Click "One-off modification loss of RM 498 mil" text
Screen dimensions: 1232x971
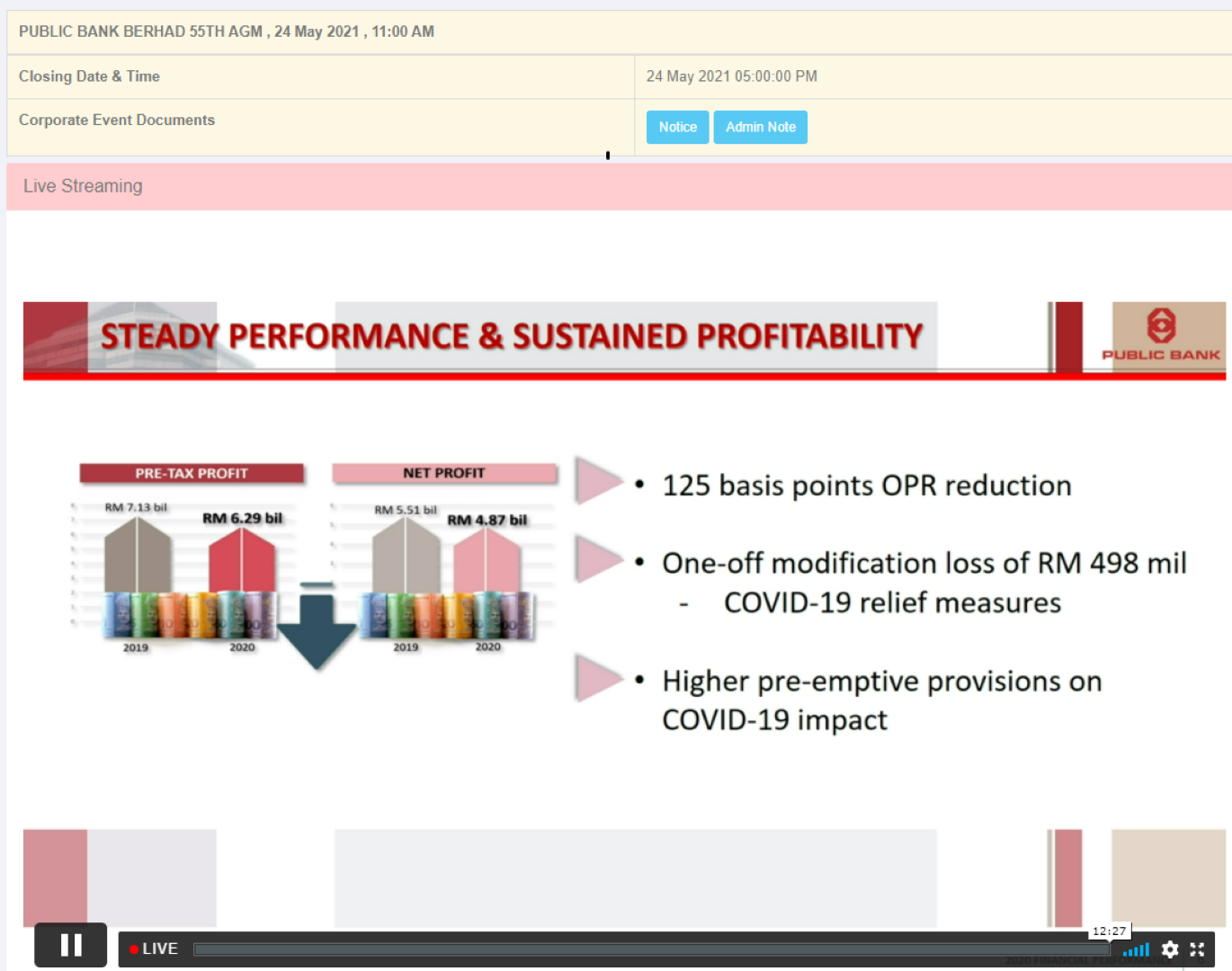pyautogui.click(x=924, y=563)
